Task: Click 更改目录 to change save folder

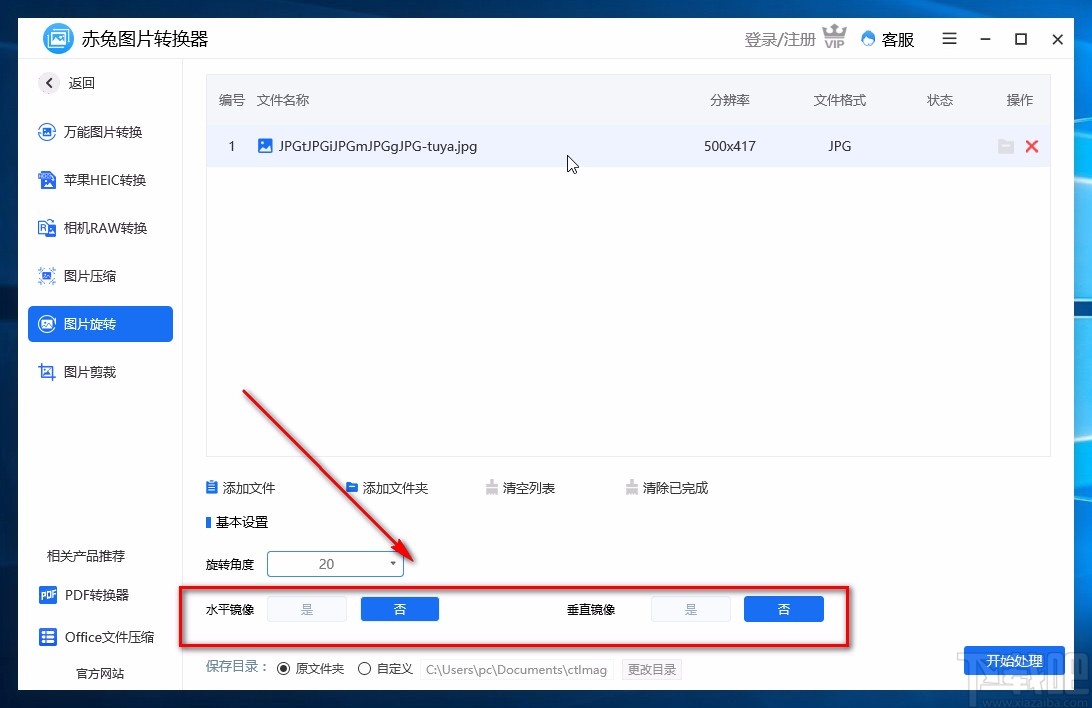Action: point(652,668)
